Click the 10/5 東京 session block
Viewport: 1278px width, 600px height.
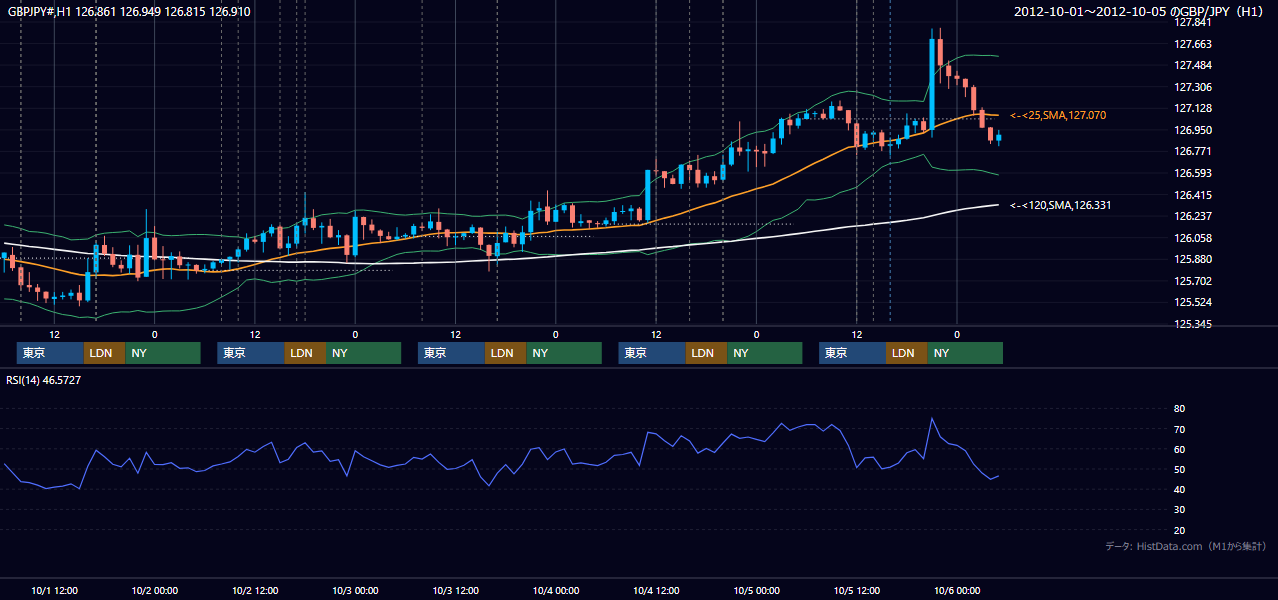coord(852,353)
